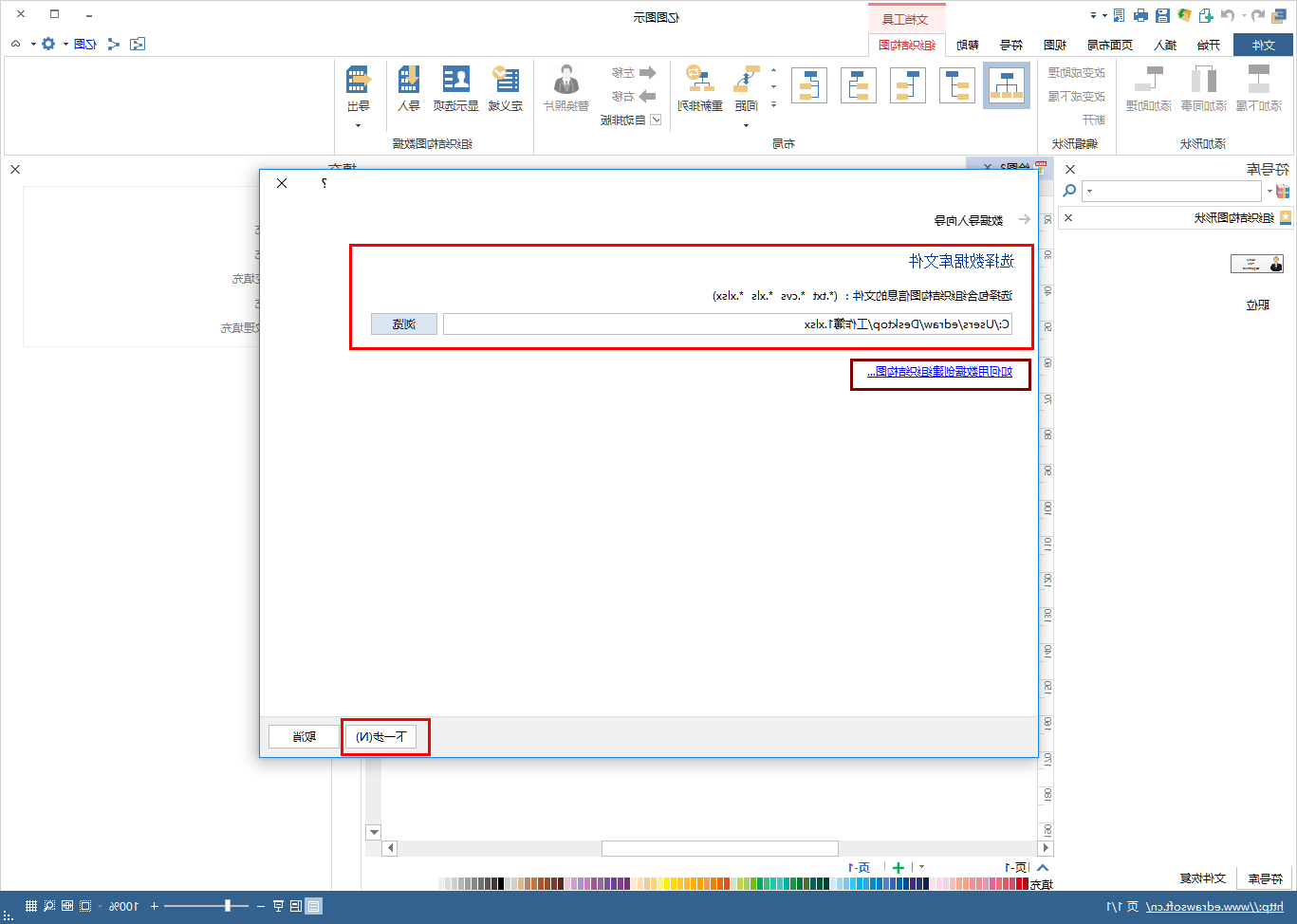Expand the layout gallery more arrow
This screenshot has height=924, width=1297.
tap(773, 104)
